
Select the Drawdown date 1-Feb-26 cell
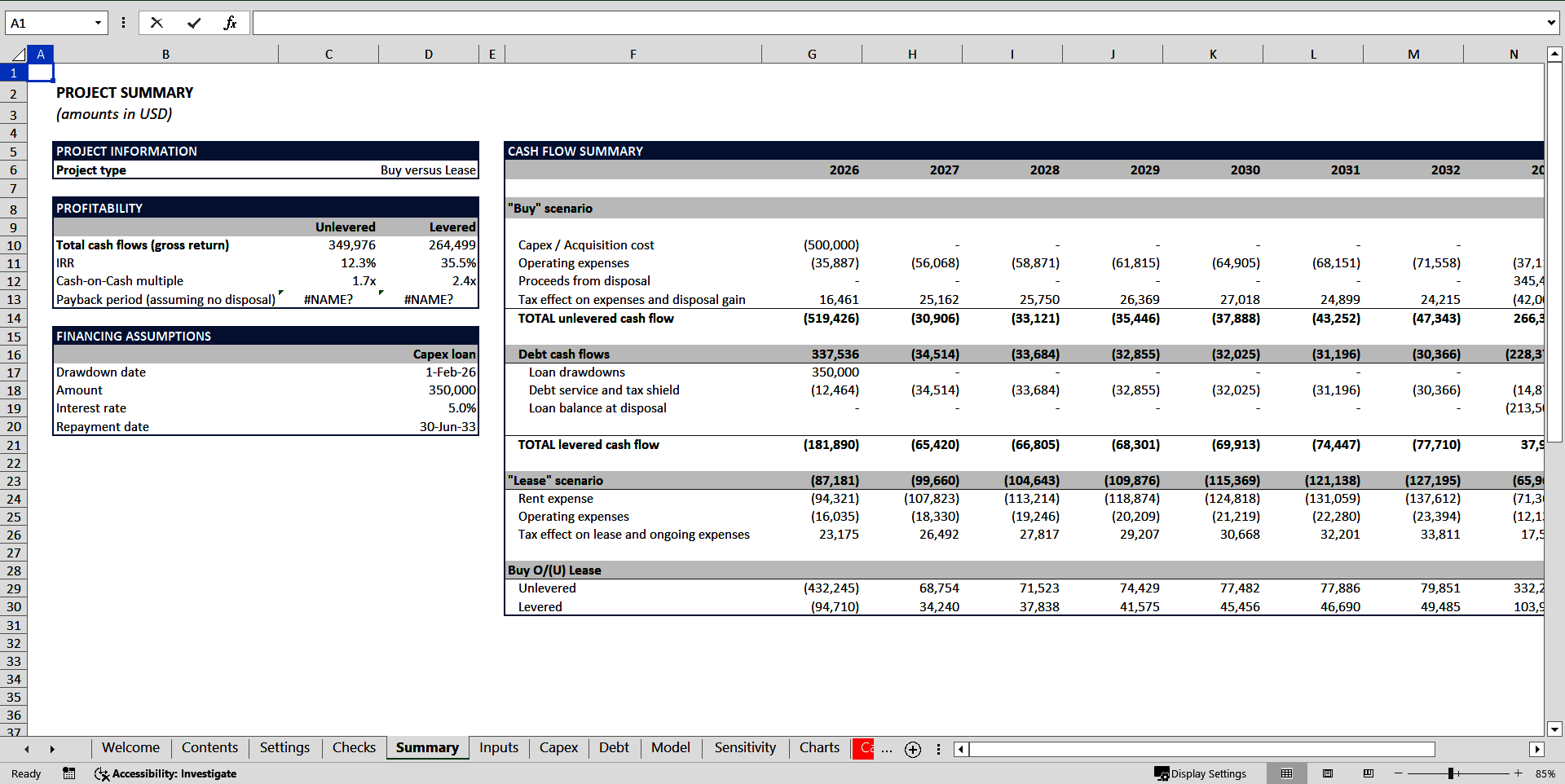[429, 372]
